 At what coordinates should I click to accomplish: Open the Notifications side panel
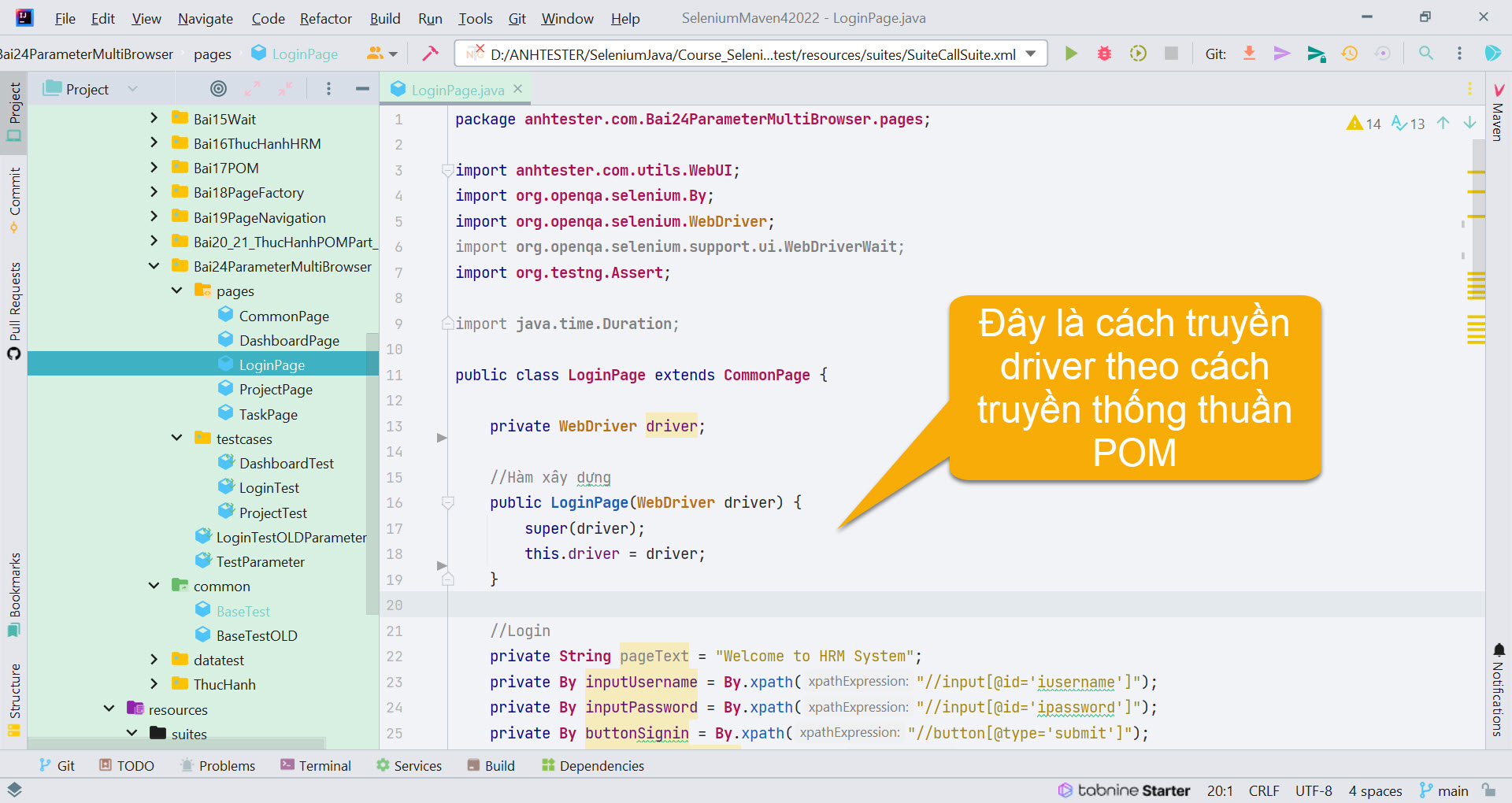(1498, 690)
